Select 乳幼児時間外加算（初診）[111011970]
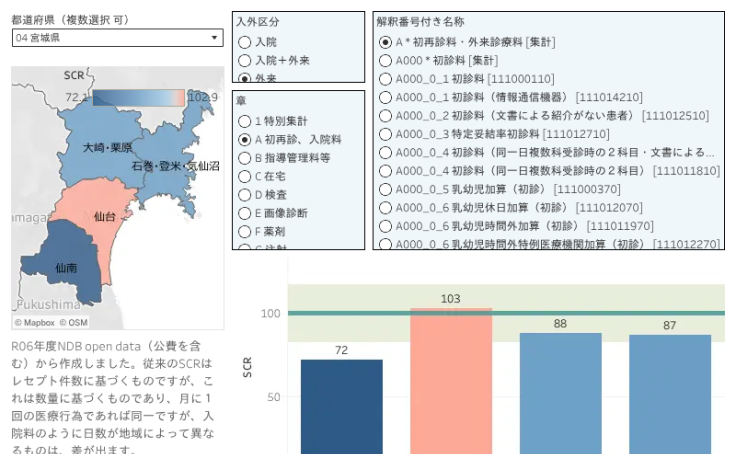This screenshot has width=736, height=454. click(x=385, y=226)
